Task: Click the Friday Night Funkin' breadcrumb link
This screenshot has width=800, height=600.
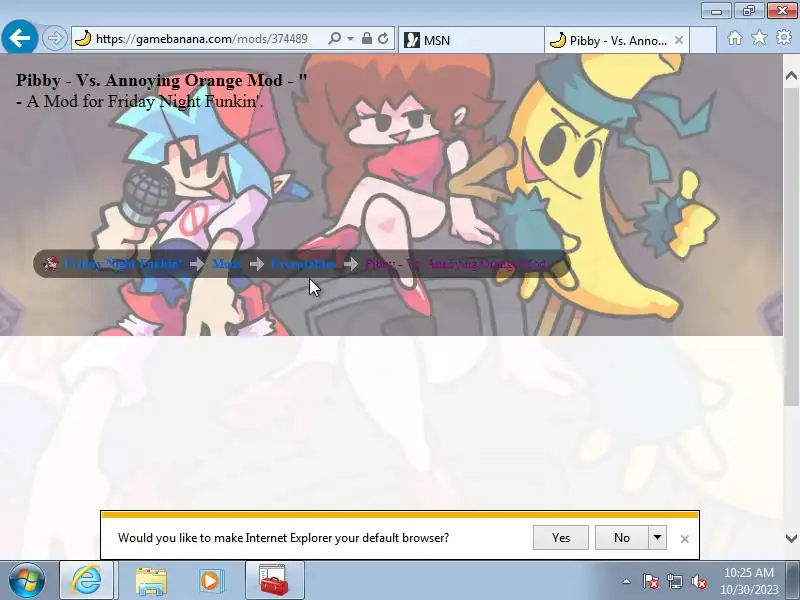Action: tap(122, 264)
